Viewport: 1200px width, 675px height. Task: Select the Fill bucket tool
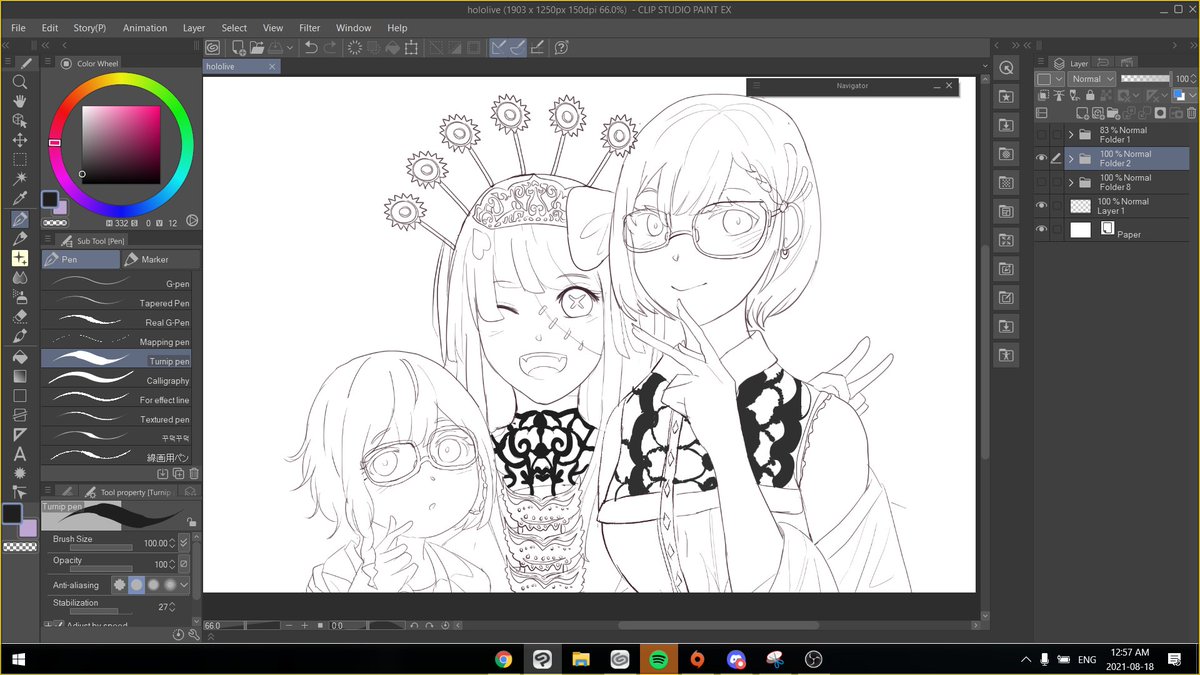coord(20,355)
